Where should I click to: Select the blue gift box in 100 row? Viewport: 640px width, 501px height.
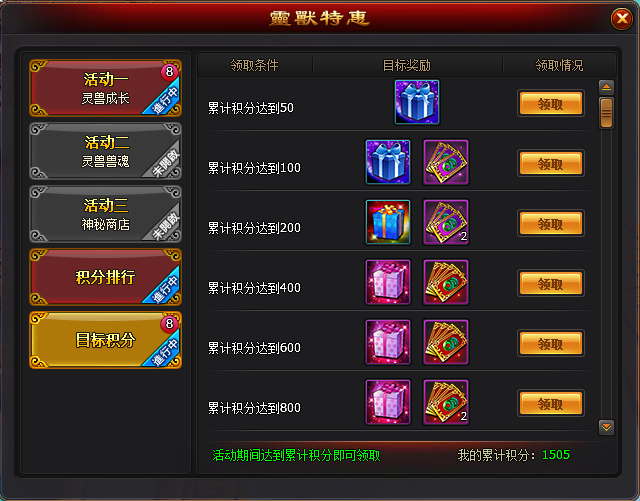coord(388,162)
